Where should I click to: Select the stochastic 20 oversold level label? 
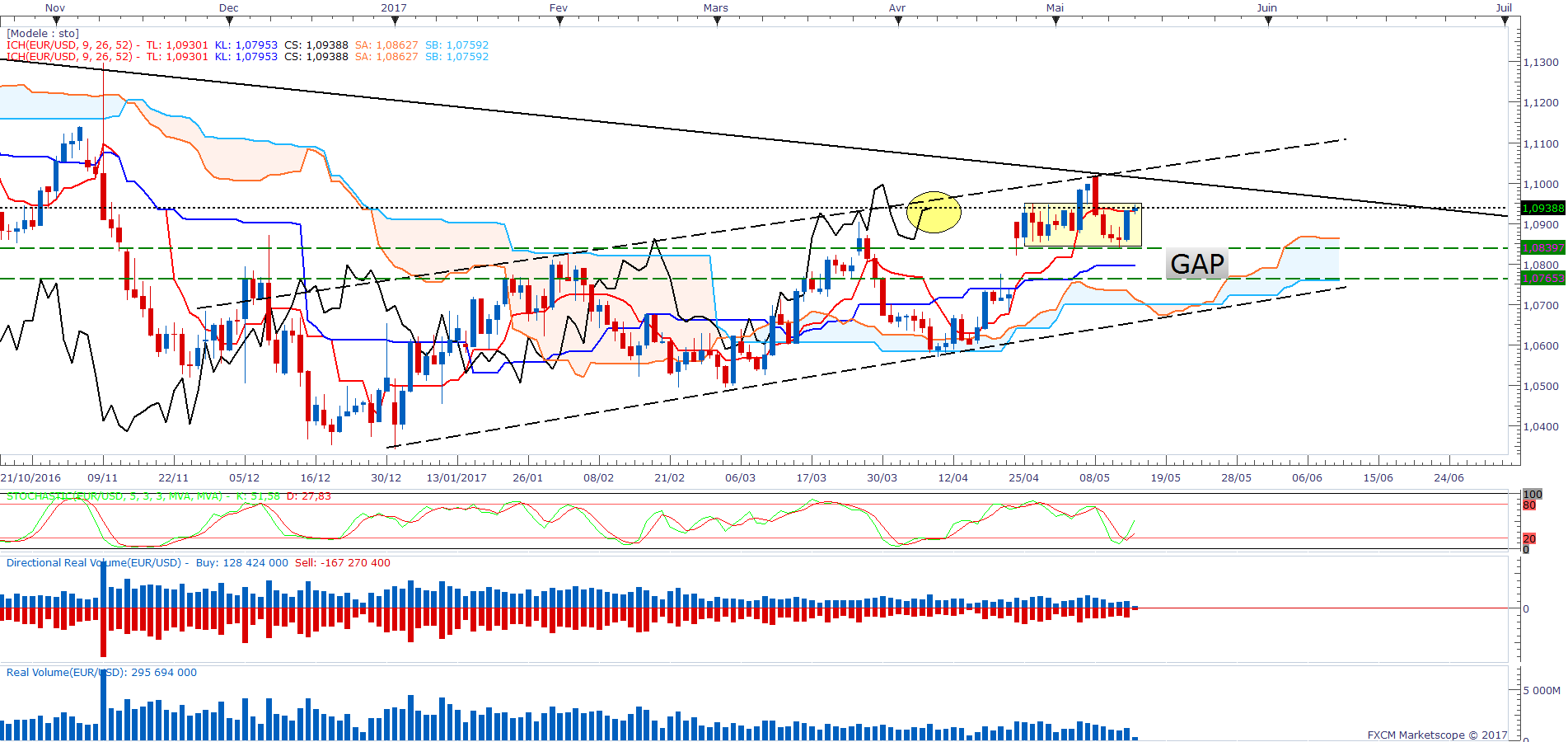point(1529,539)
